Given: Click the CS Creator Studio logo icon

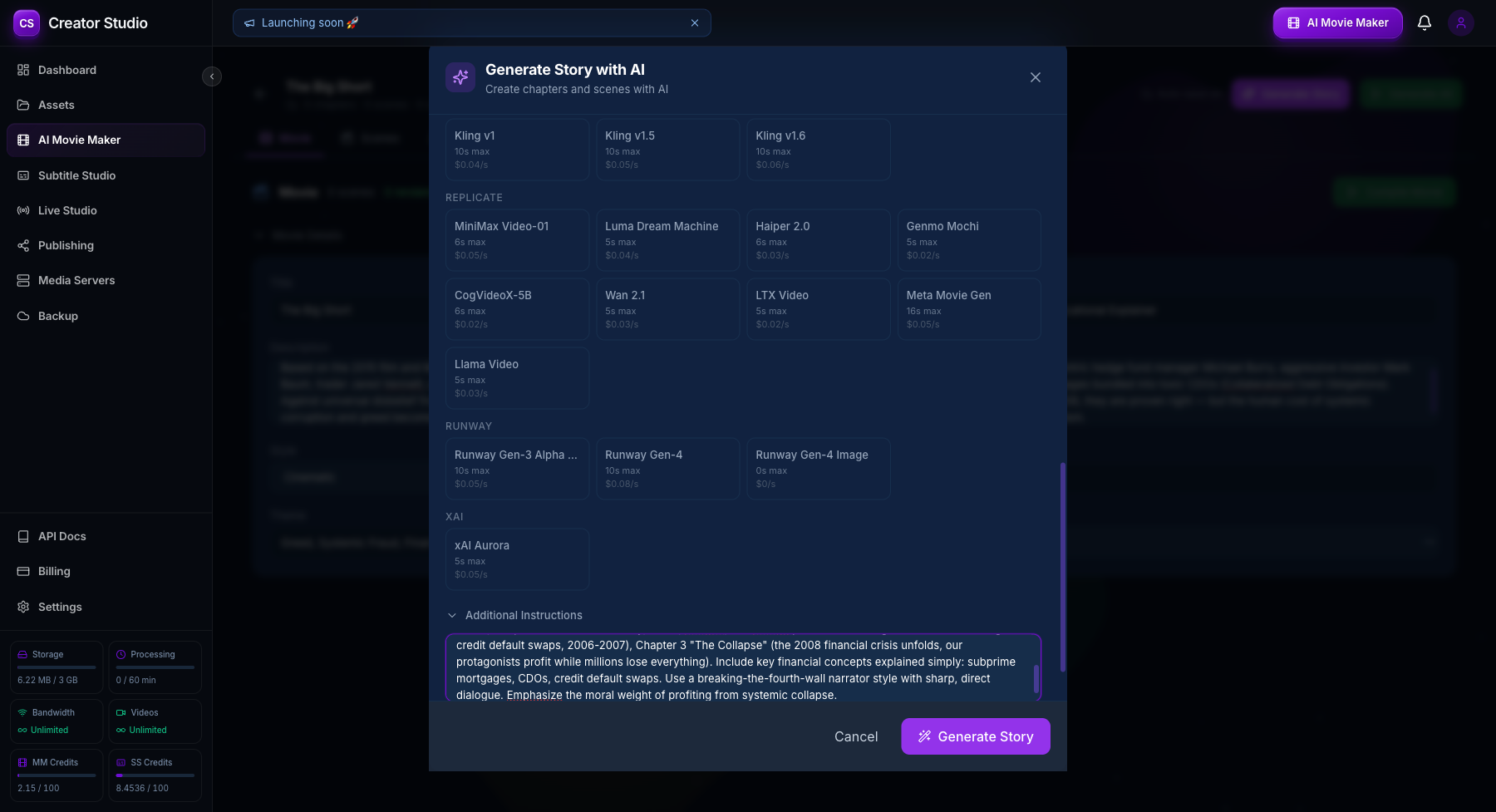Looking at the screenshot, I should coord(27,23).
